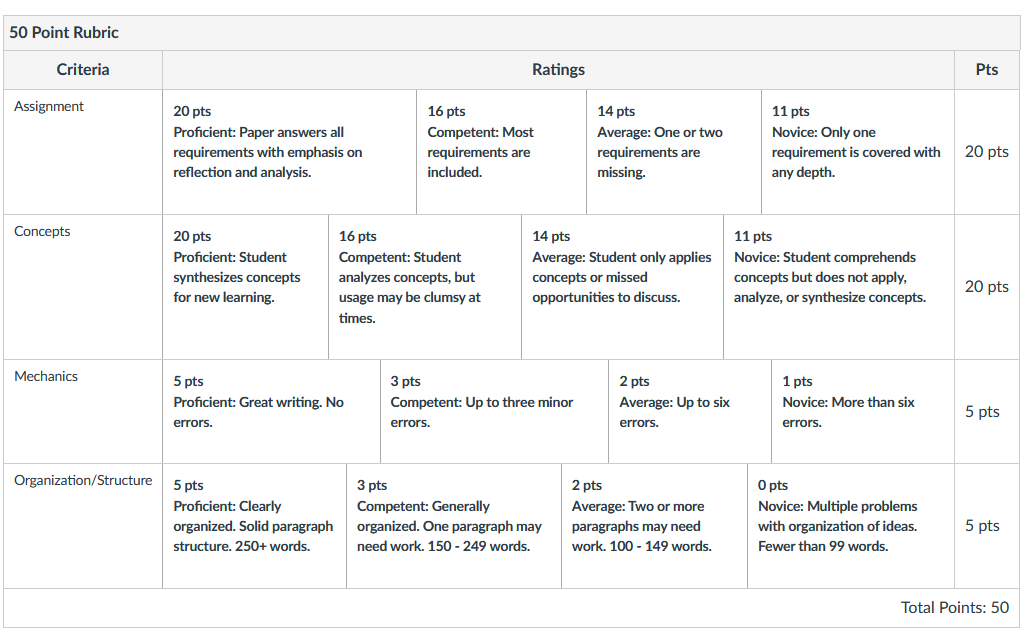1024x634 pixels.
Task: Select the 3 pts Competent Mechanics rating
Action: point(494,411)
